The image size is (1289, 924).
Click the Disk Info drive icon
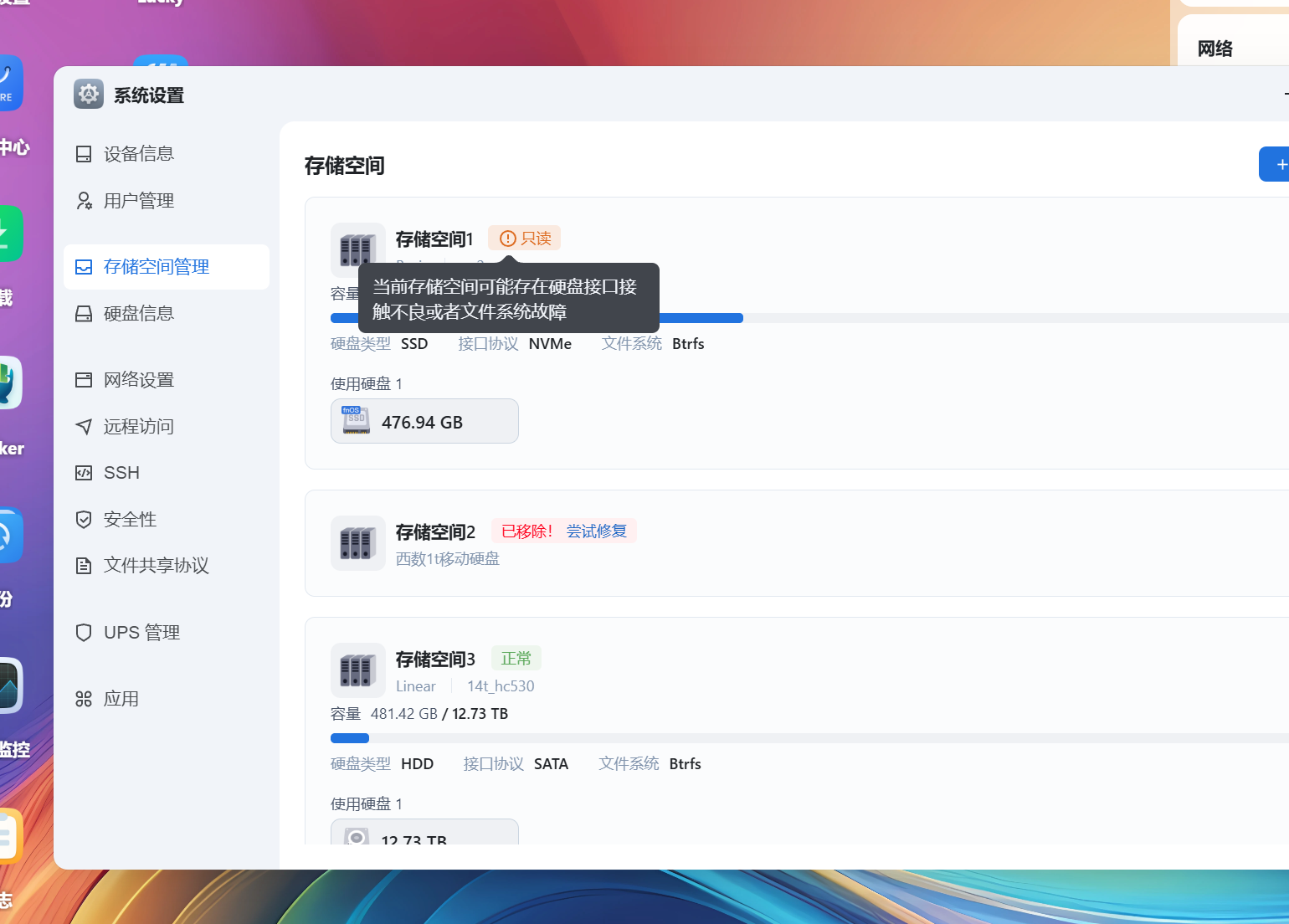click(x=84, y=314)
